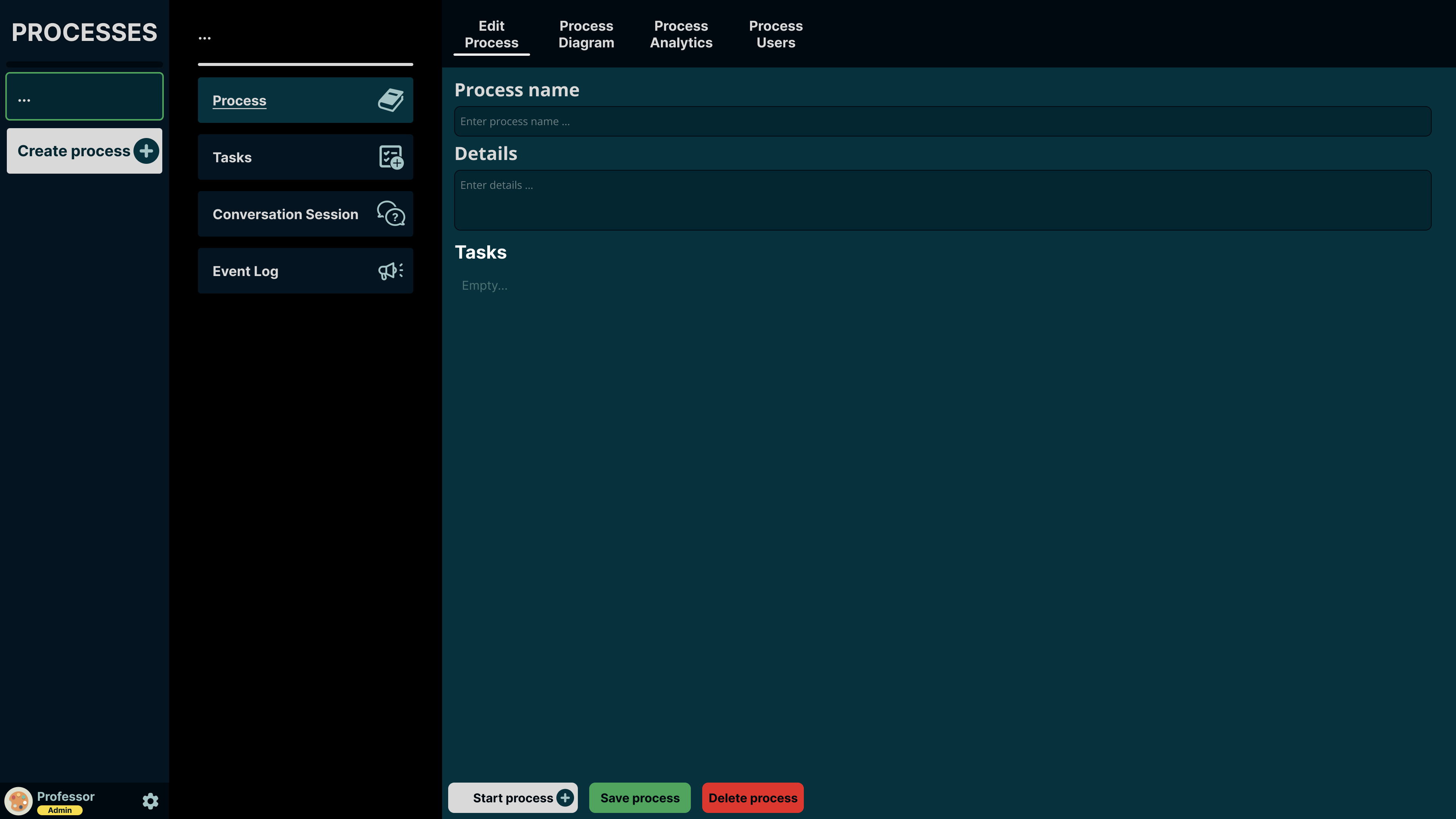Screen dimensions: 1456x819
Task: Focus the Process name input field
Action: [x=942, y=121]
